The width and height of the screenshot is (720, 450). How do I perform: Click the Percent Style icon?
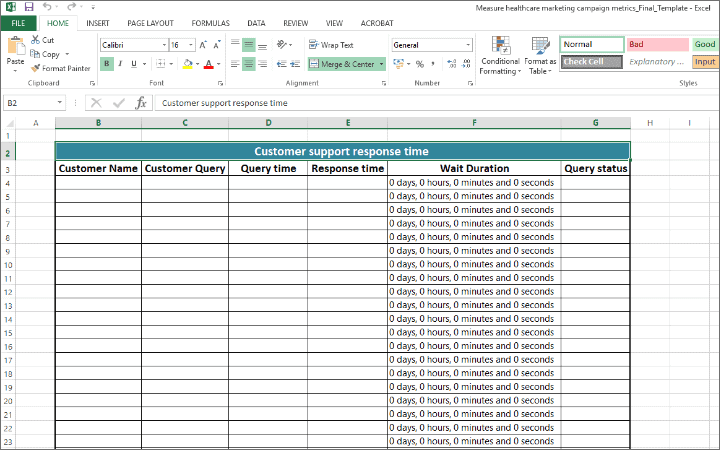point(419,64)
